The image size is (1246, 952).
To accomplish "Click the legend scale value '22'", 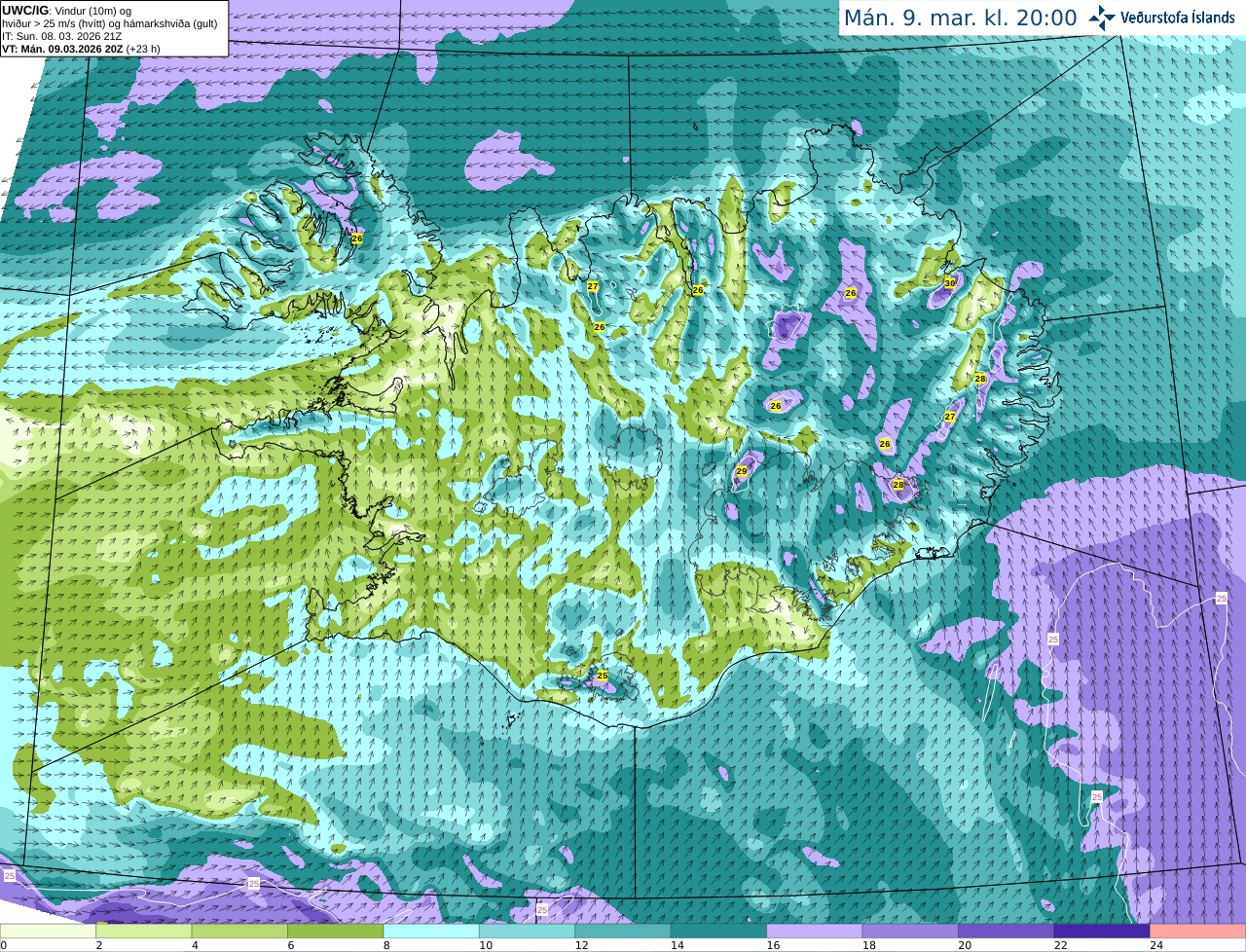I will pyautogui.click(x=1061, y=945).
